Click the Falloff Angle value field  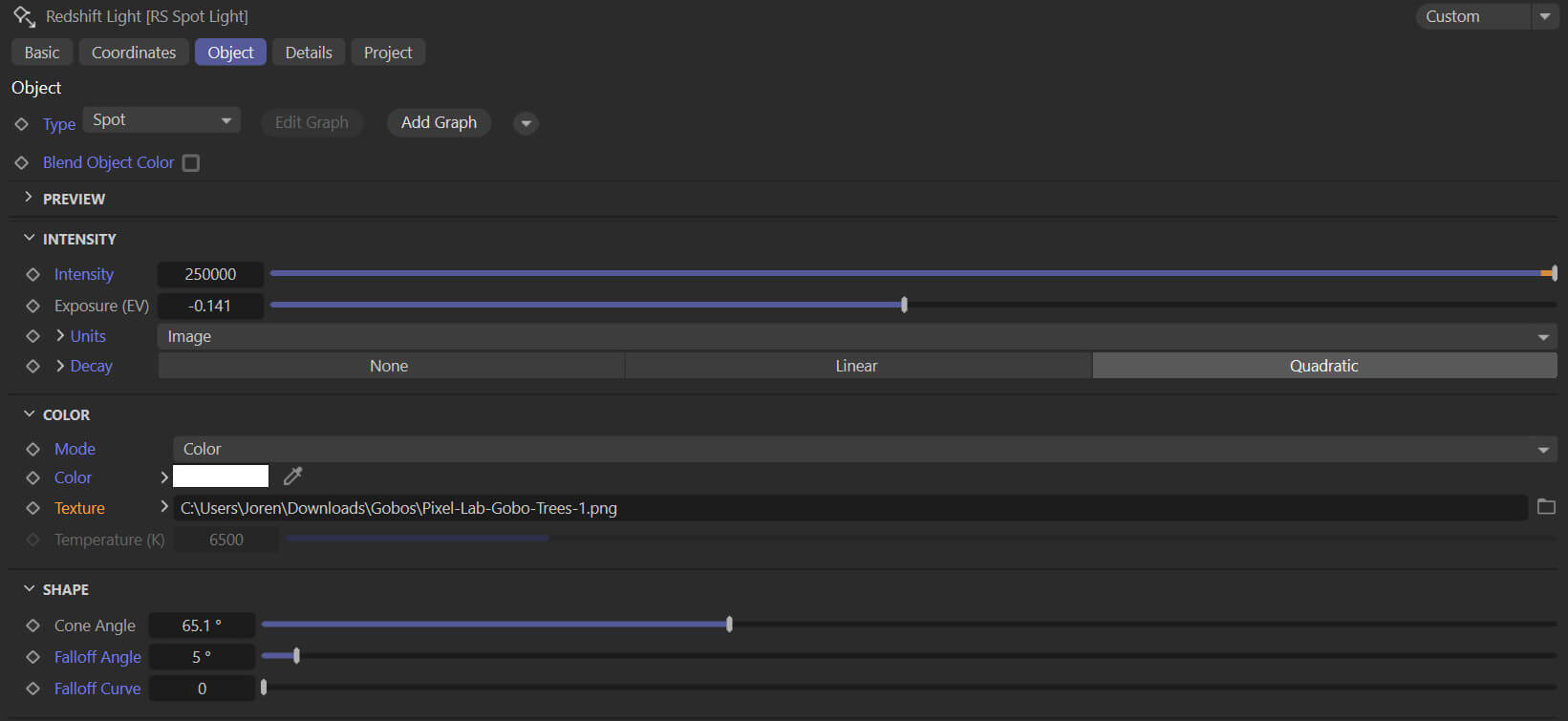pos(202,657)
